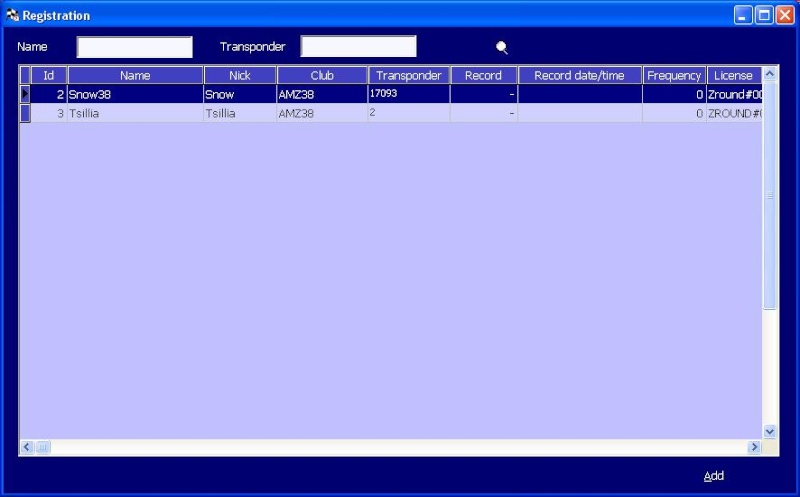Viewport: 800px width, 497px height.
Task: Click the horizontal scrollbar left arrow
Action: [27, 448]
